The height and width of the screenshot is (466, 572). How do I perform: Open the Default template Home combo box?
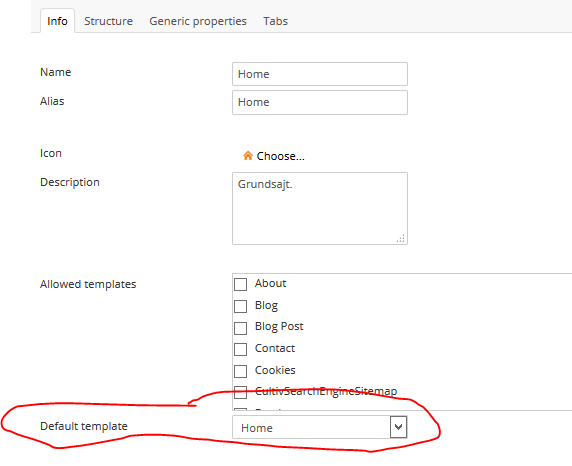tap(320, 427)
